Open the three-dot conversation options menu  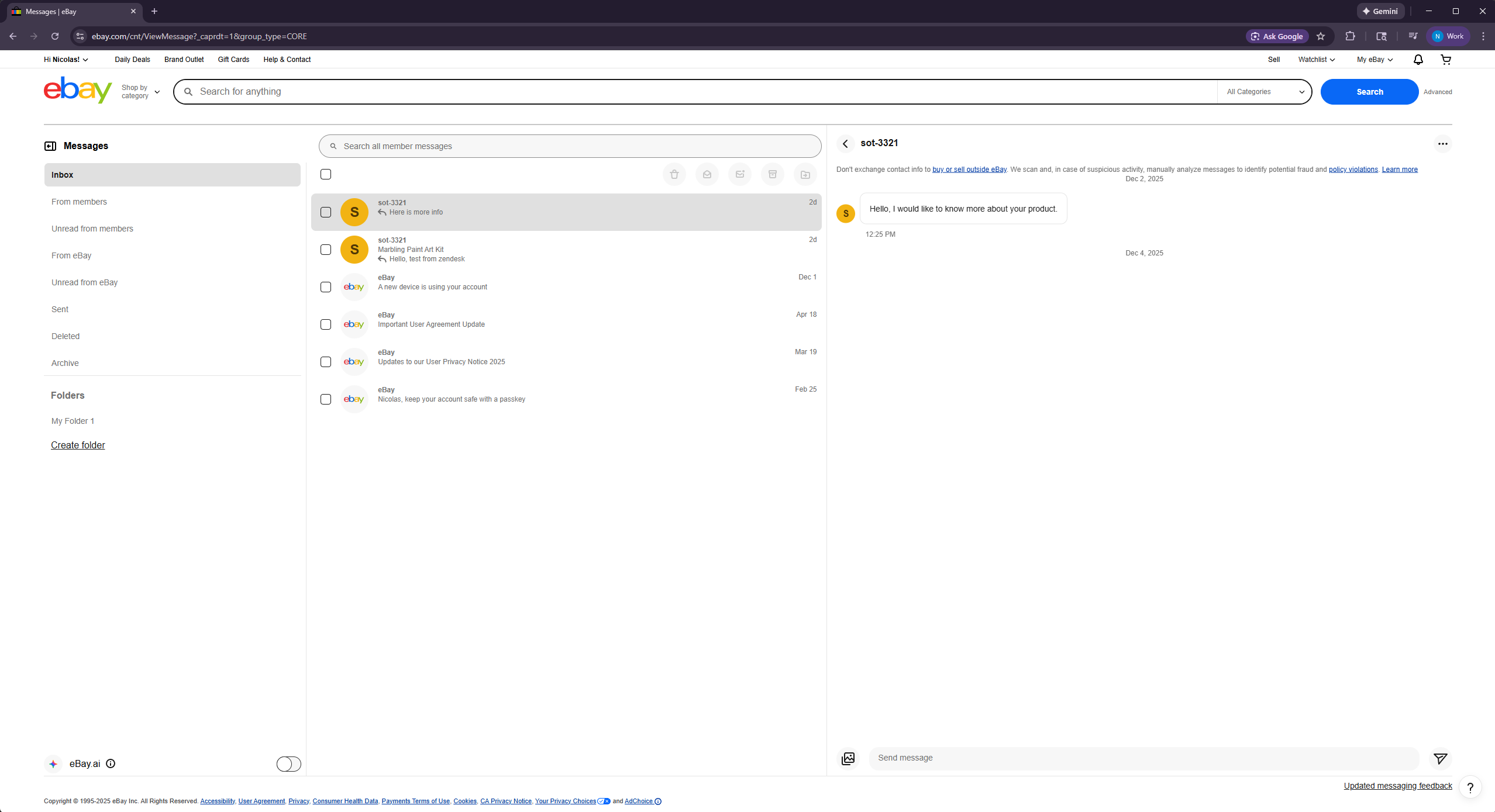coord(1442,144)
